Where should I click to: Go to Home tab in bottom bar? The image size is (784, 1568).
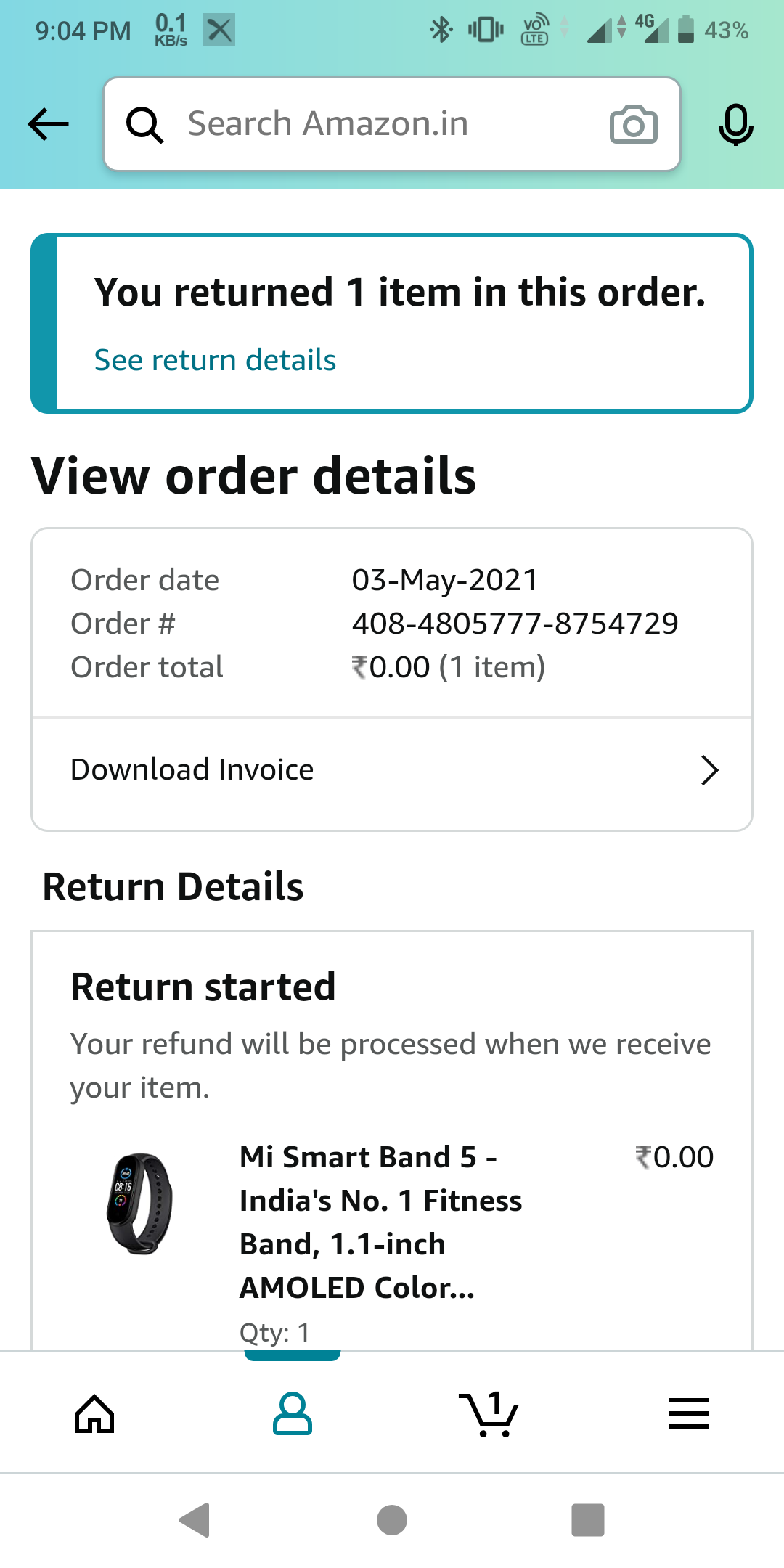pos(95,1413)
